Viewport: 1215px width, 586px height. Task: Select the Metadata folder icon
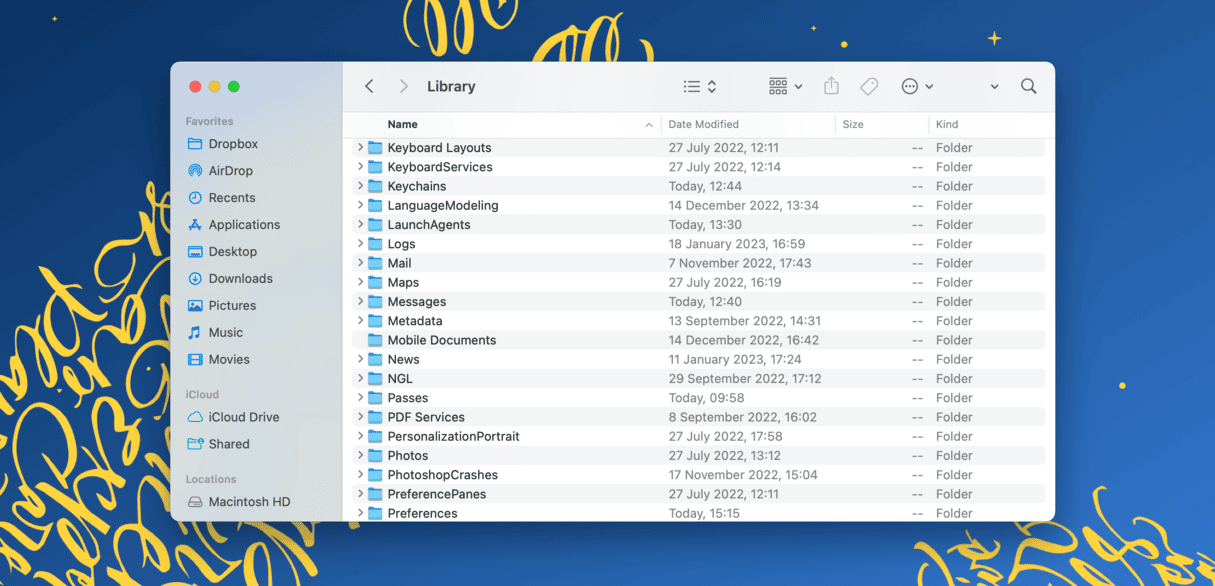pyautogui.click(x=375, y=321)
